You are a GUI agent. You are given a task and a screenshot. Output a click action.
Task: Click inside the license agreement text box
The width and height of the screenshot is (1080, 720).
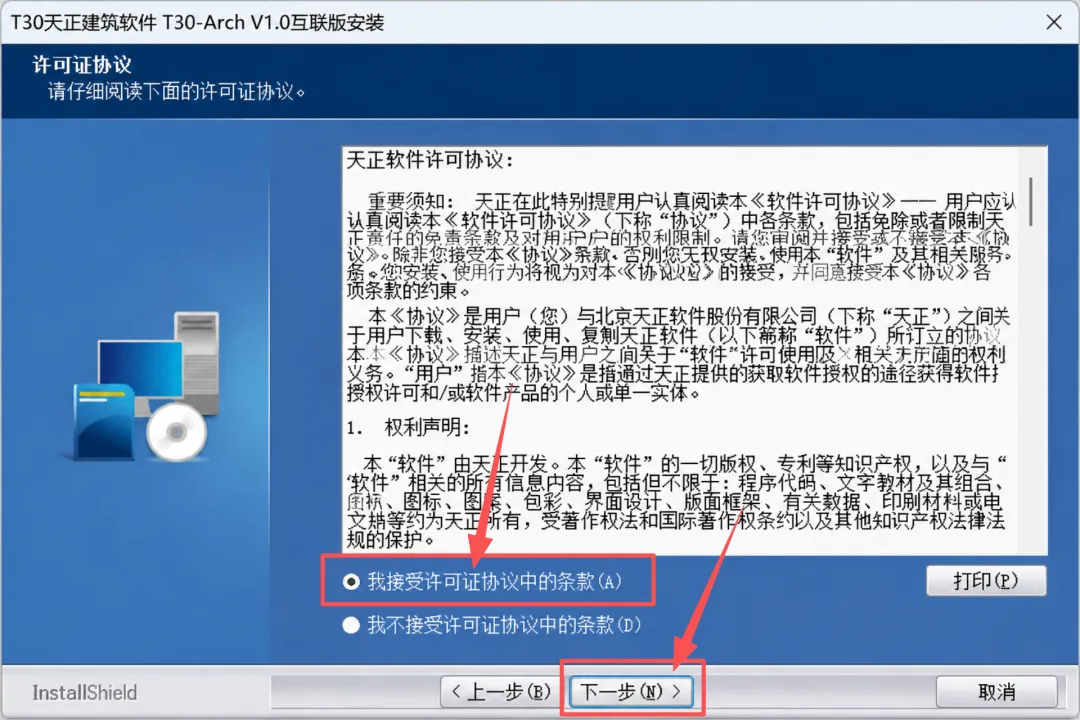pos(695,351)
